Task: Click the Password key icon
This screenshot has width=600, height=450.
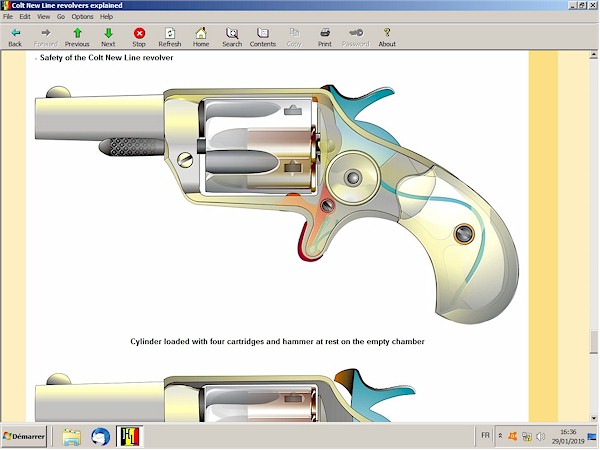Action: coord(355,37)
